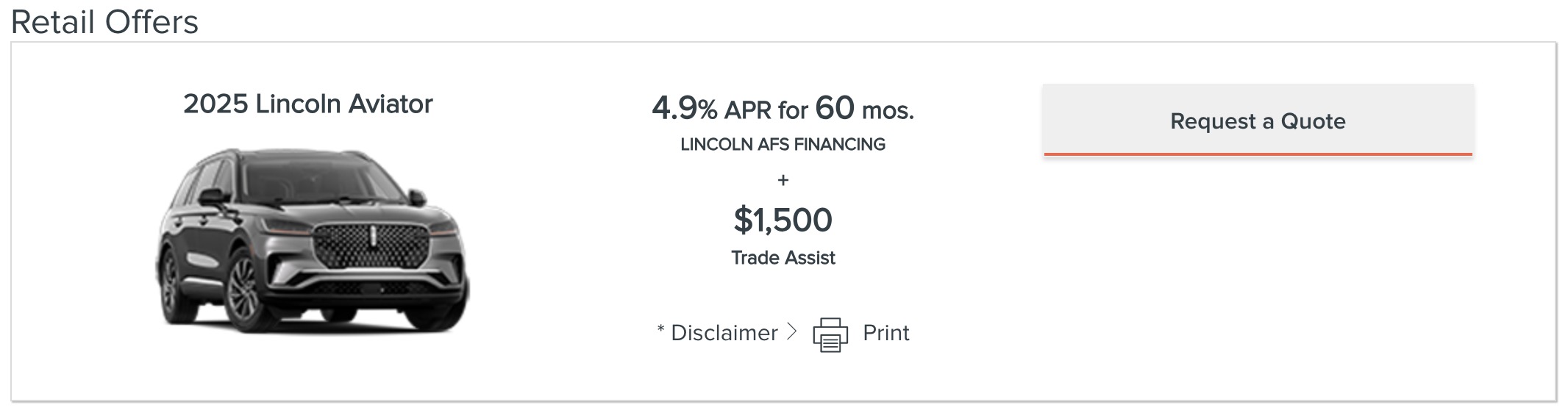Click the asterisk before Disclaimer

[x=660, y=329]
